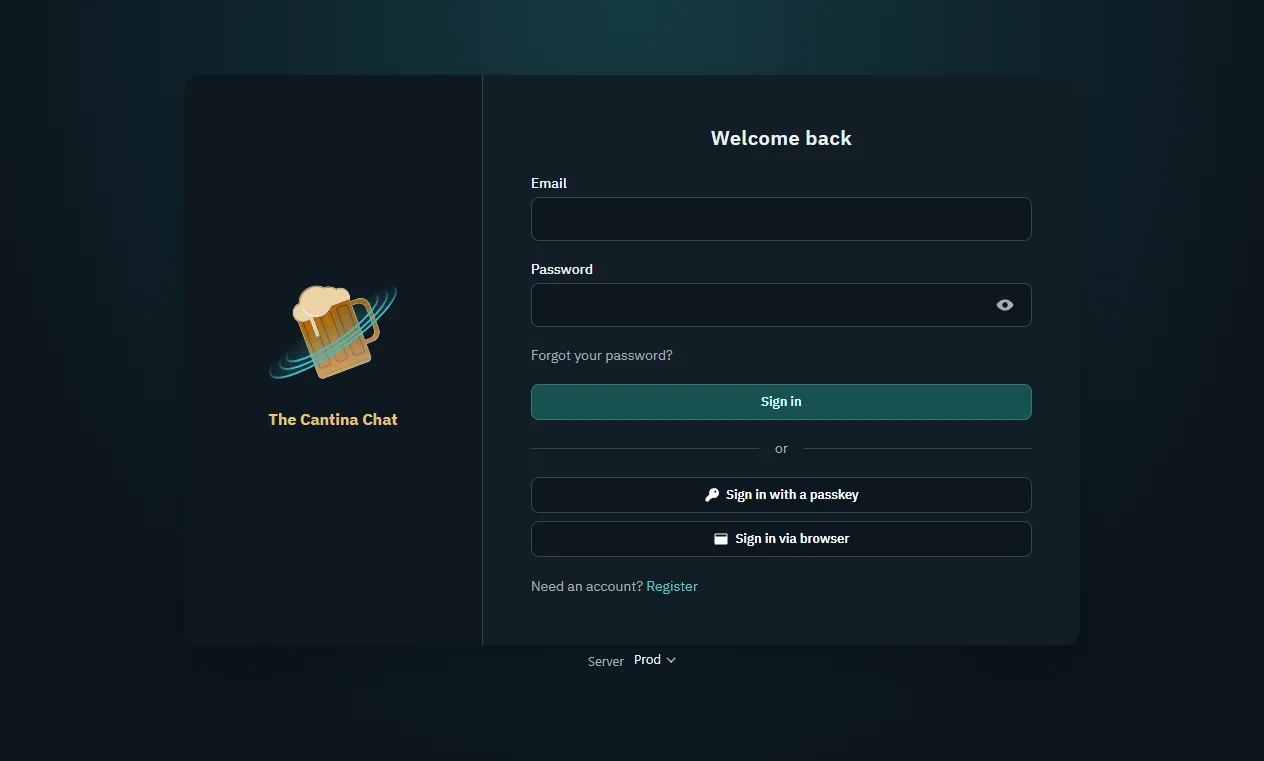Choose Sign in via browser
This screenshot has width=1264, height=761.
click(x=781, y=539)
